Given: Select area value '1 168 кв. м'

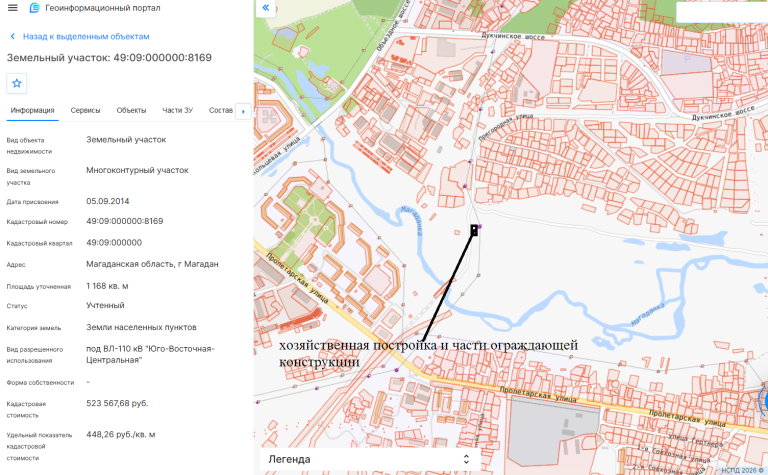Looking at the screenshot, I should point(107,286).
